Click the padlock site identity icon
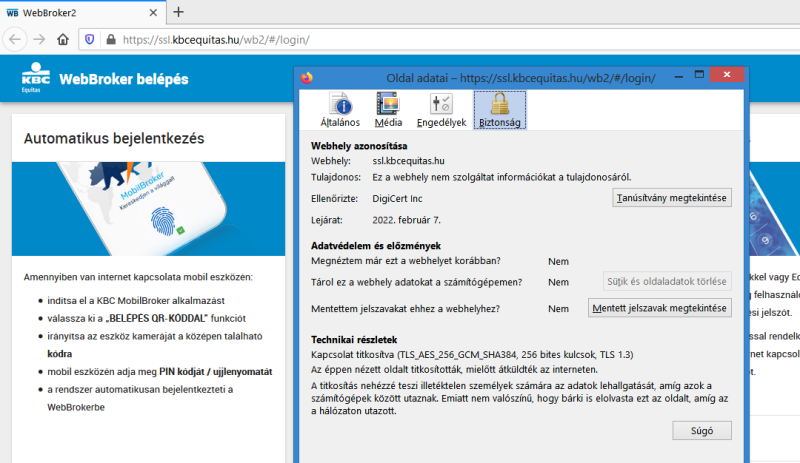The height and width of the screenshot is (463, 800). pyautogui.click(x=111, y=39)
